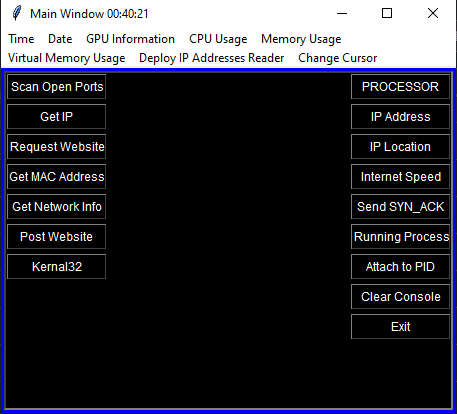
Task: Click Attach to PID button
Action: (400, 267)
